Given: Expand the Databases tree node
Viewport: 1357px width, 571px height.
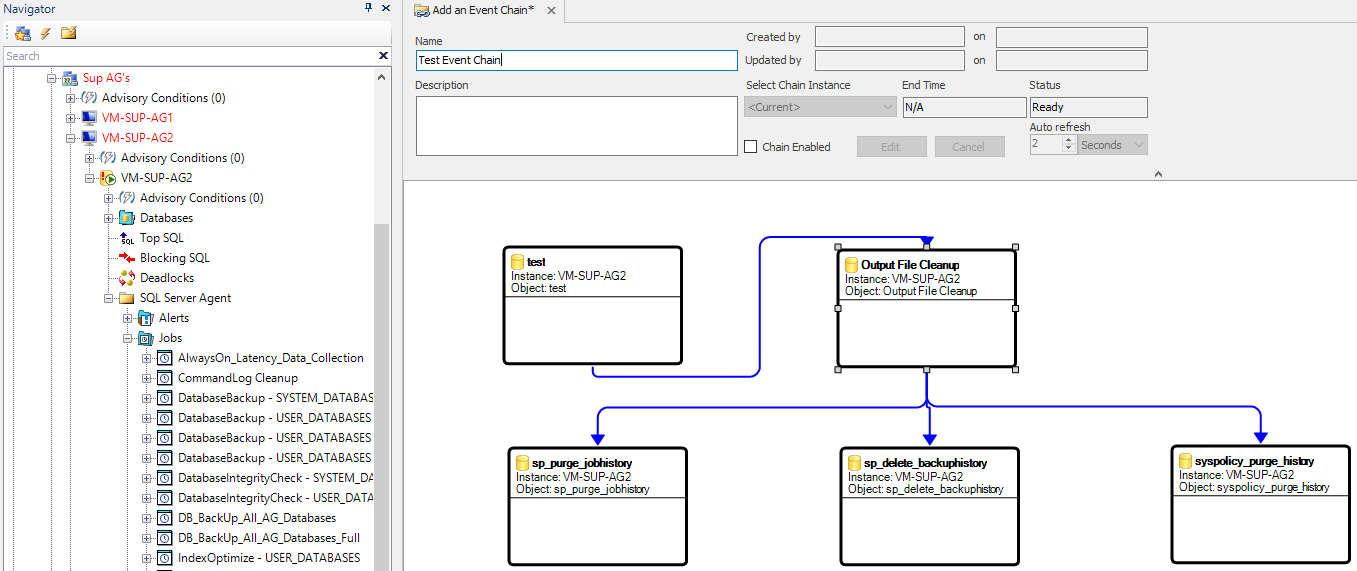Looking at the screenshot, I should click(x=108, y=218).
